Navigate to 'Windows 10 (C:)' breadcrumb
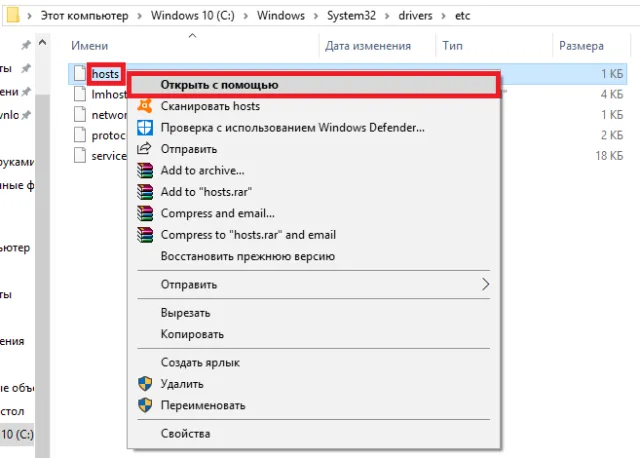Screen dimensions: 640x458 (x=193, y=16)
